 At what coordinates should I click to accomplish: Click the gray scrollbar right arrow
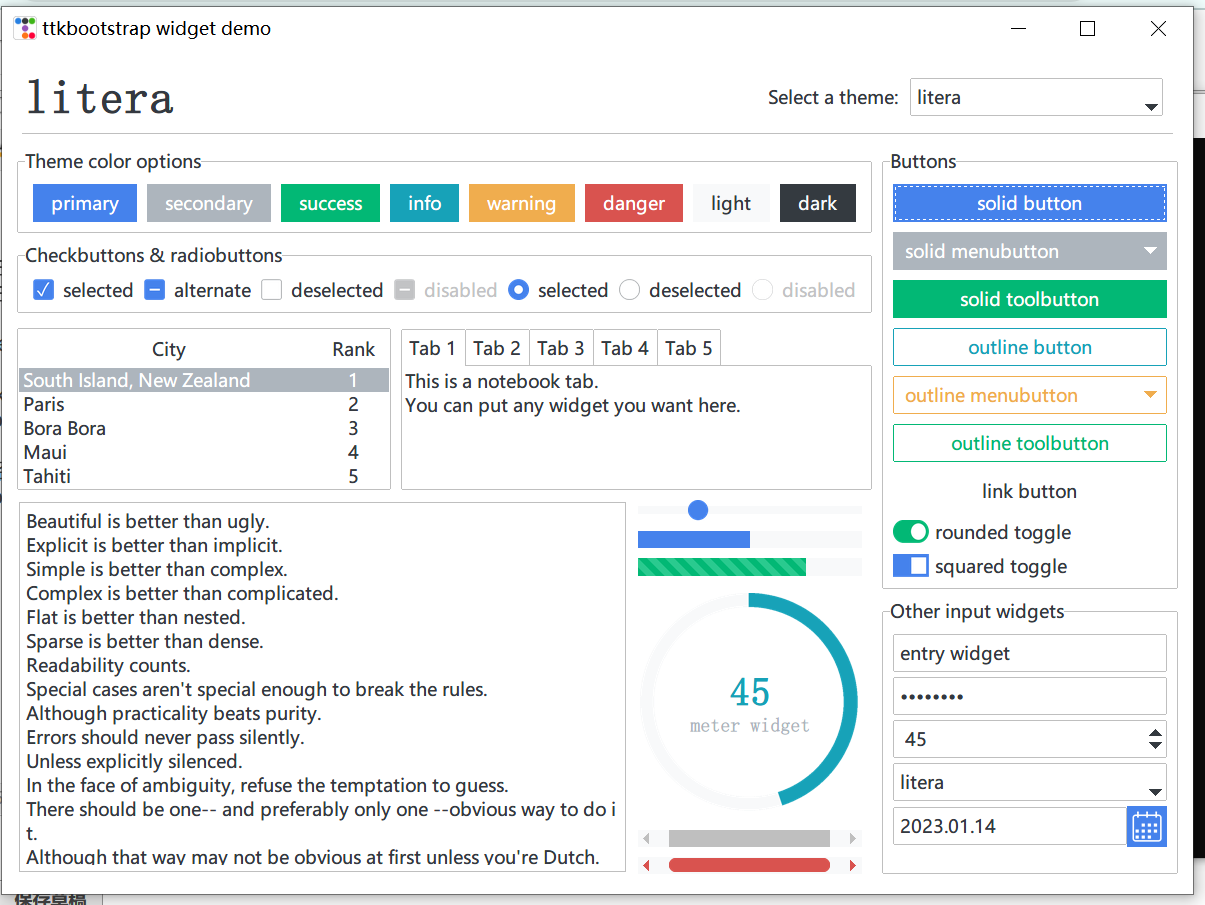point(853,838)
